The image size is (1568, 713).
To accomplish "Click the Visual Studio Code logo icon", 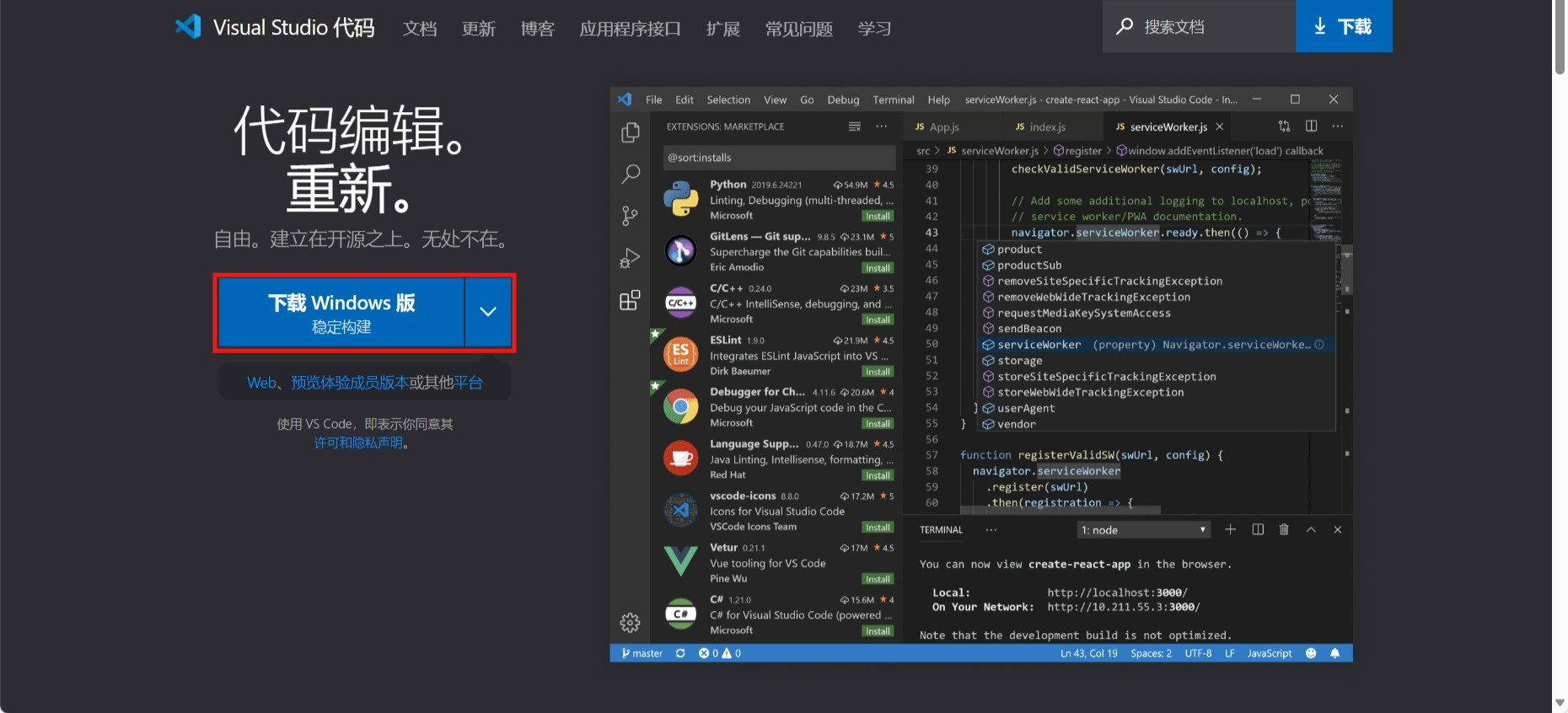I will click(x=188, y=27).
